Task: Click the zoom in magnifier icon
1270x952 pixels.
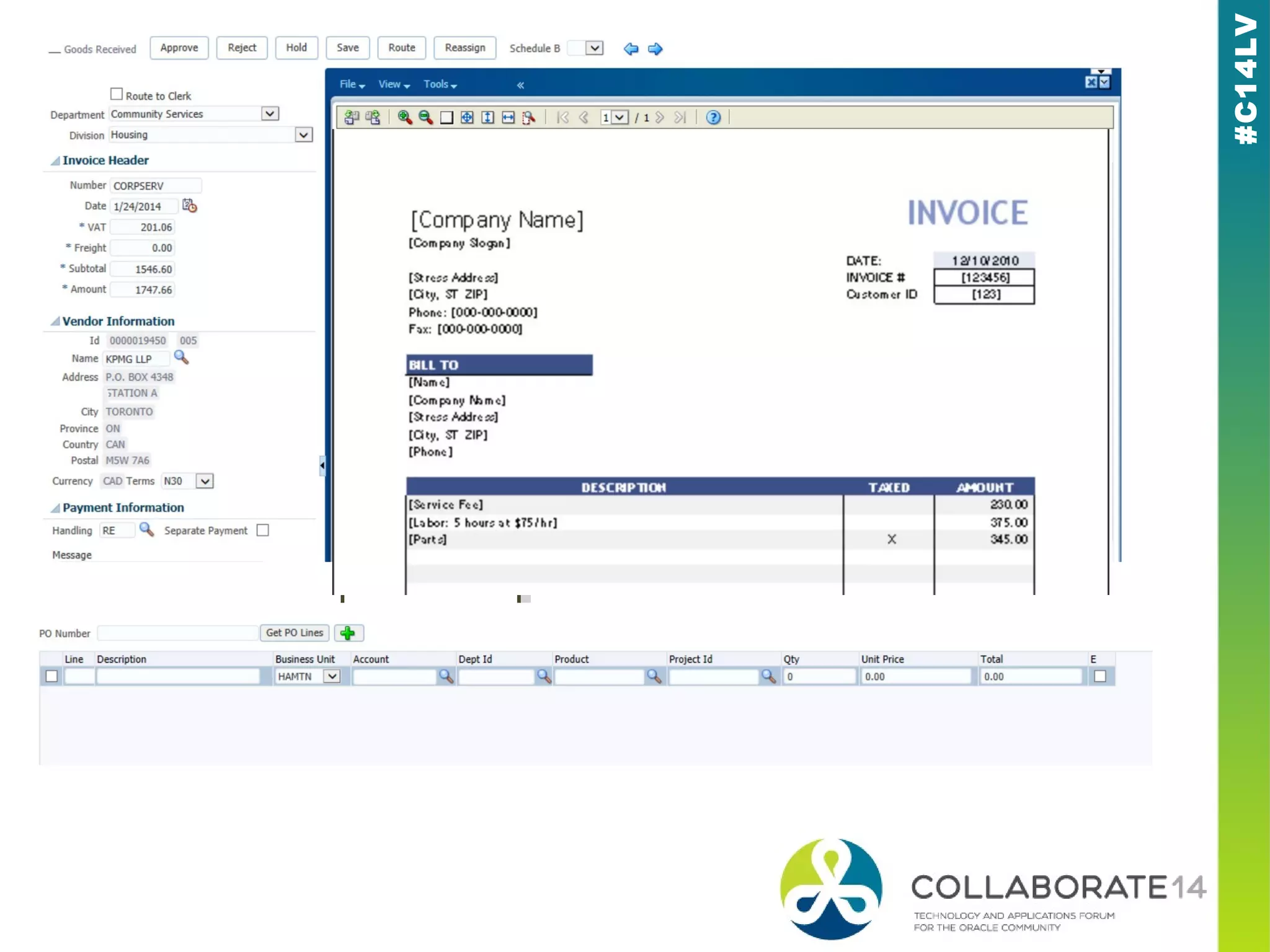Action: tap(404, 117)
